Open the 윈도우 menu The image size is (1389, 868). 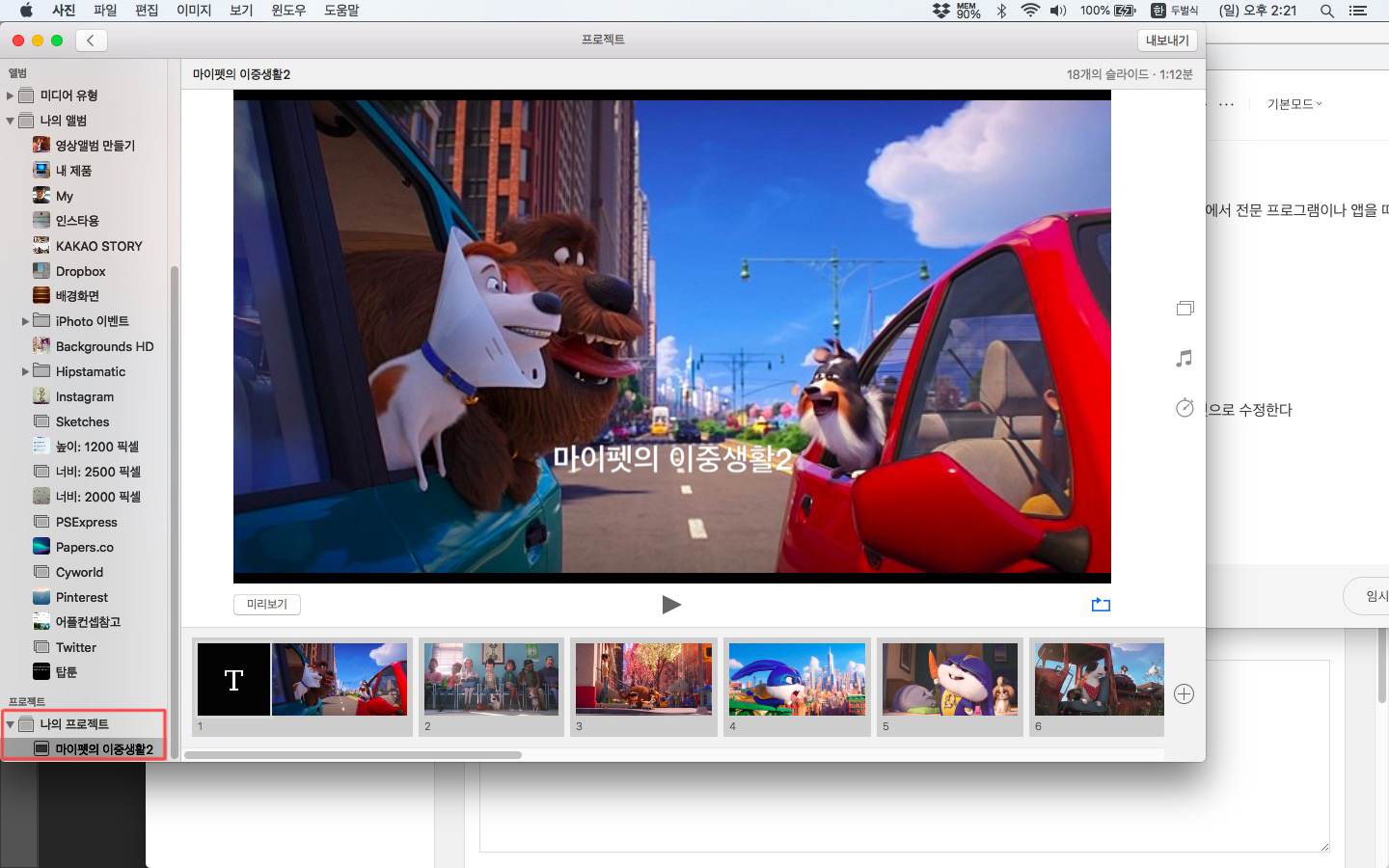pos(288,11)
